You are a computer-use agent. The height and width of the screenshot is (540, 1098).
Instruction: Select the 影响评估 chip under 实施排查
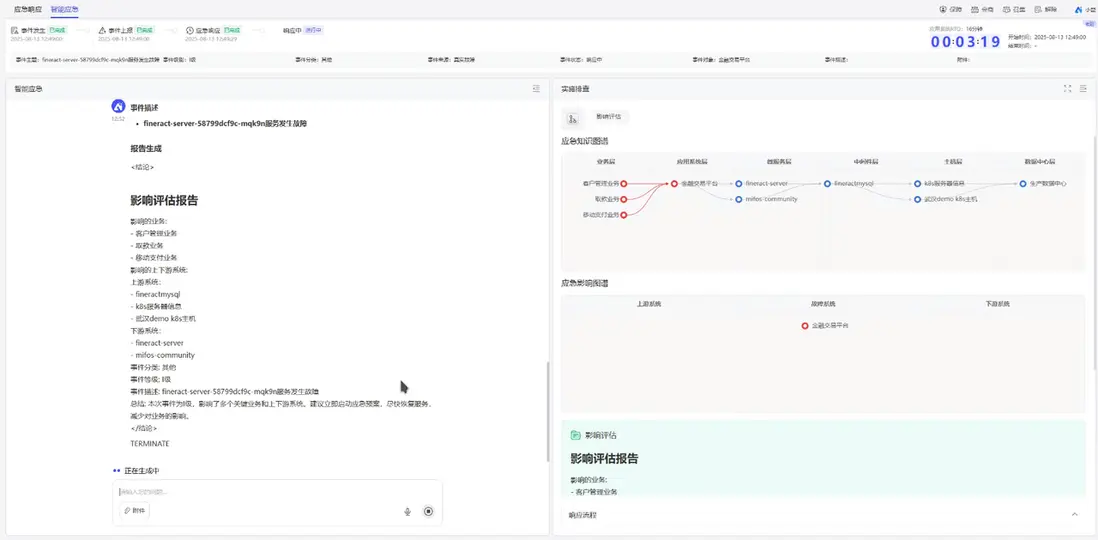point(609,116)
